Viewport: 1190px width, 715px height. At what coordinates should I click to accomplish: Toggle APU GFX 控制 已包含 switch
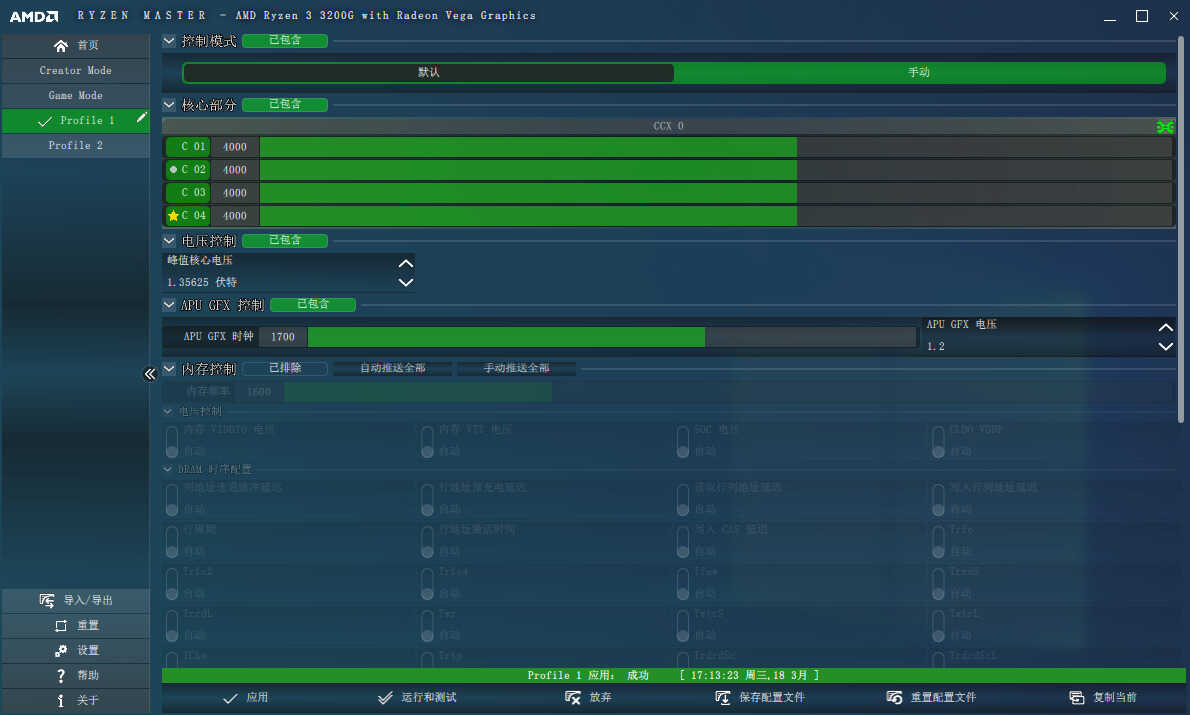[313, 304]
